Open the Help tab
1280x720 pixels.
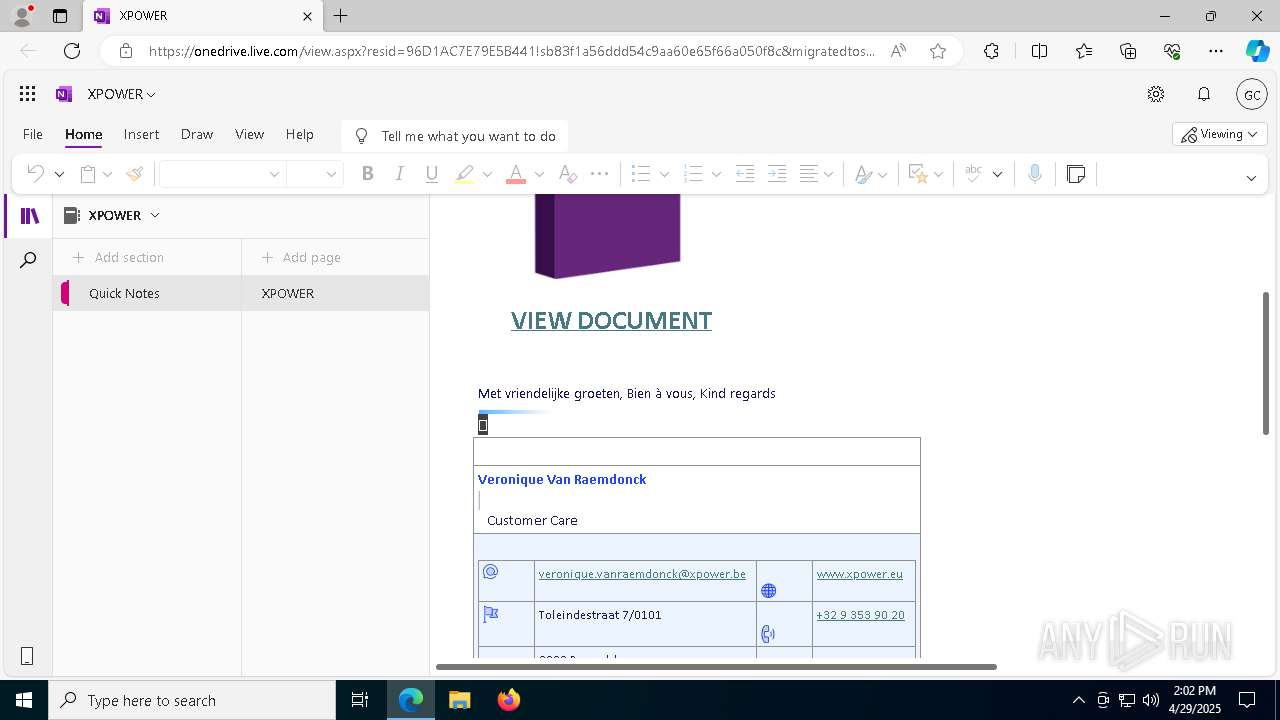tap(300, 134)
